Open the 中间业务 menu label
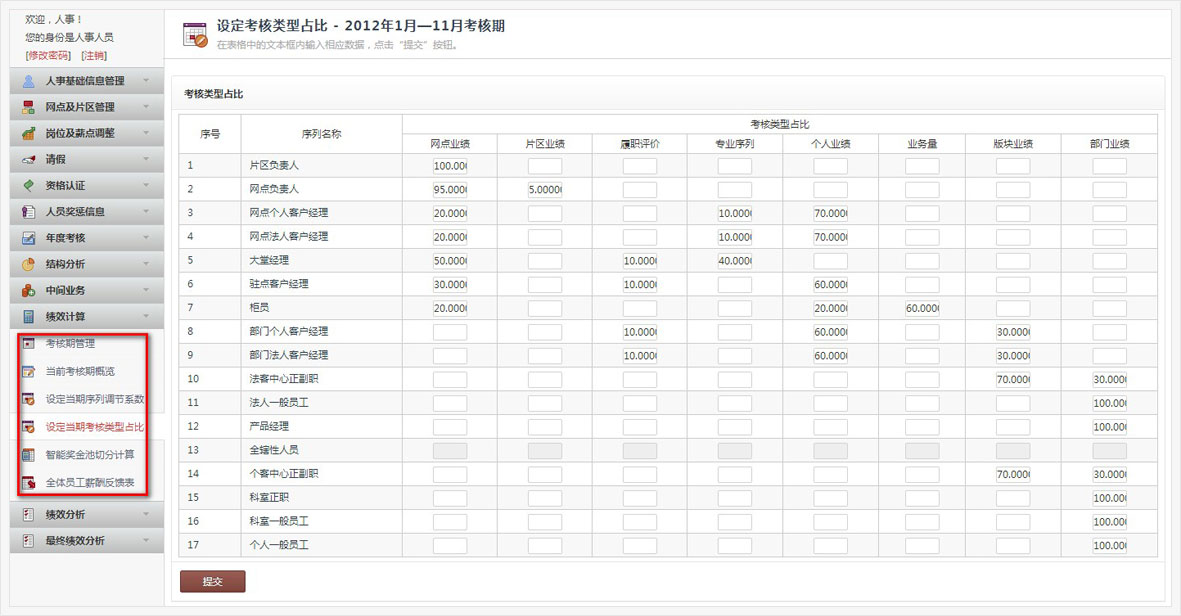The width and height of the screenshot is (1181, 616). click(65, 290)
